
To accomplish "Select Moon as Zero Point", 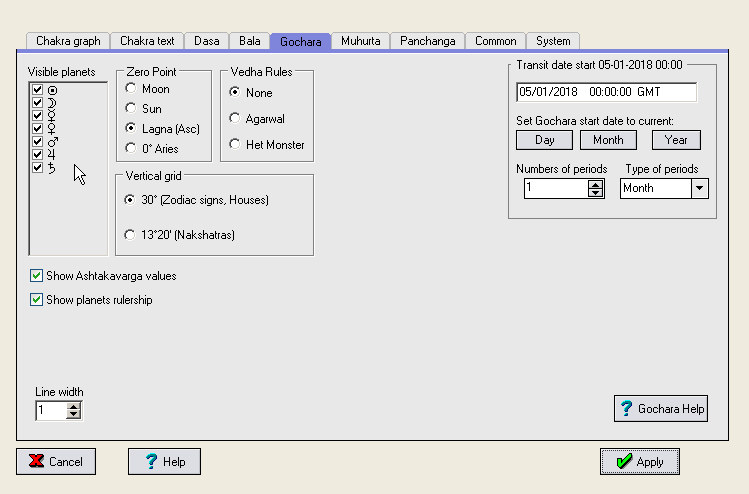I will tap(130, 90).
